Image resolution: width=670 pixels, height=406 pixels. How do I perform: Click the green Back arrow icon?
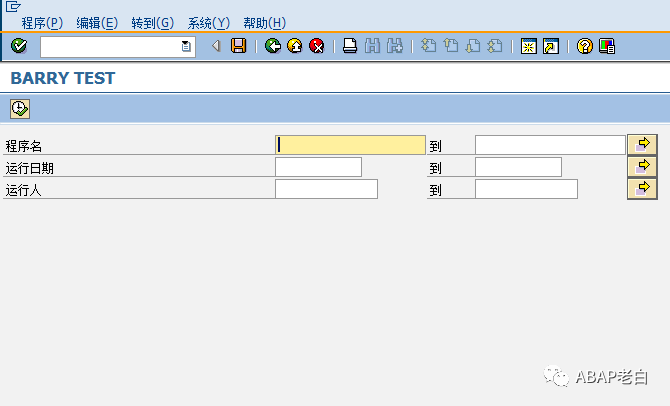click(273, 46)
